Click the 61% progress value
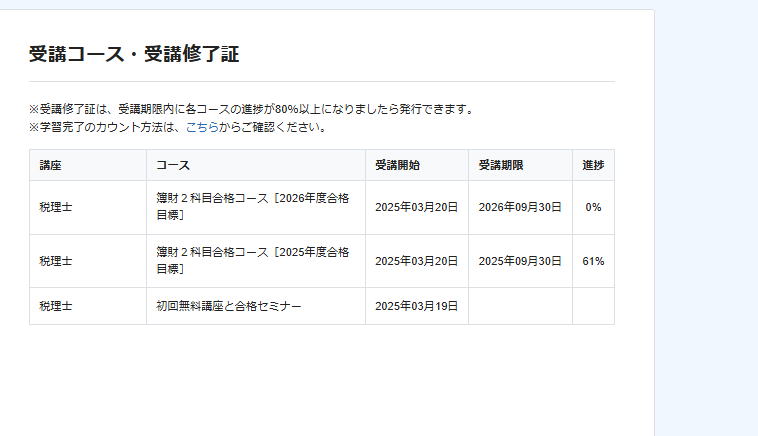Viewport: 758px width, 436px height. 593,261
